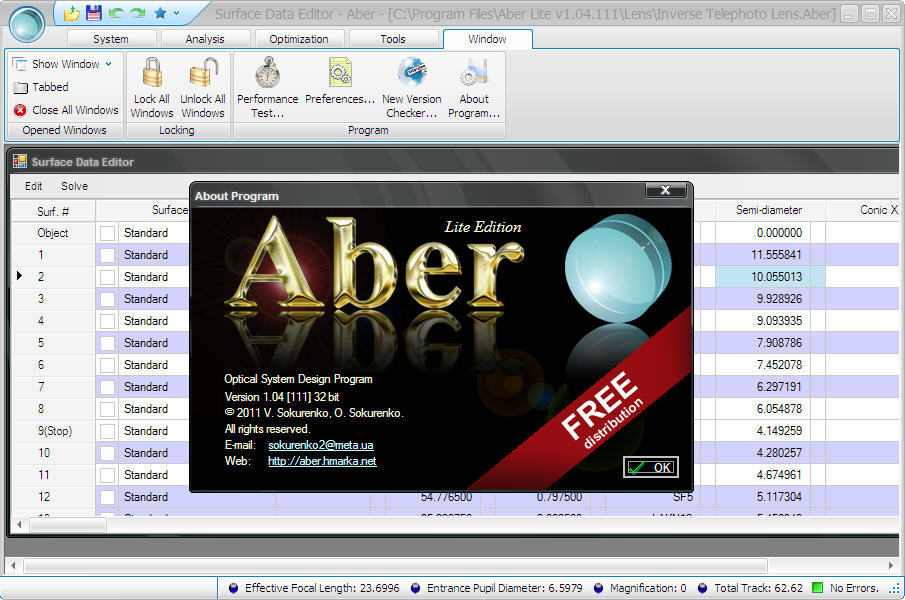The image size is (905, 600).
Task: Click the Surface Data Editor window icon
Action: tap(20, 162)
